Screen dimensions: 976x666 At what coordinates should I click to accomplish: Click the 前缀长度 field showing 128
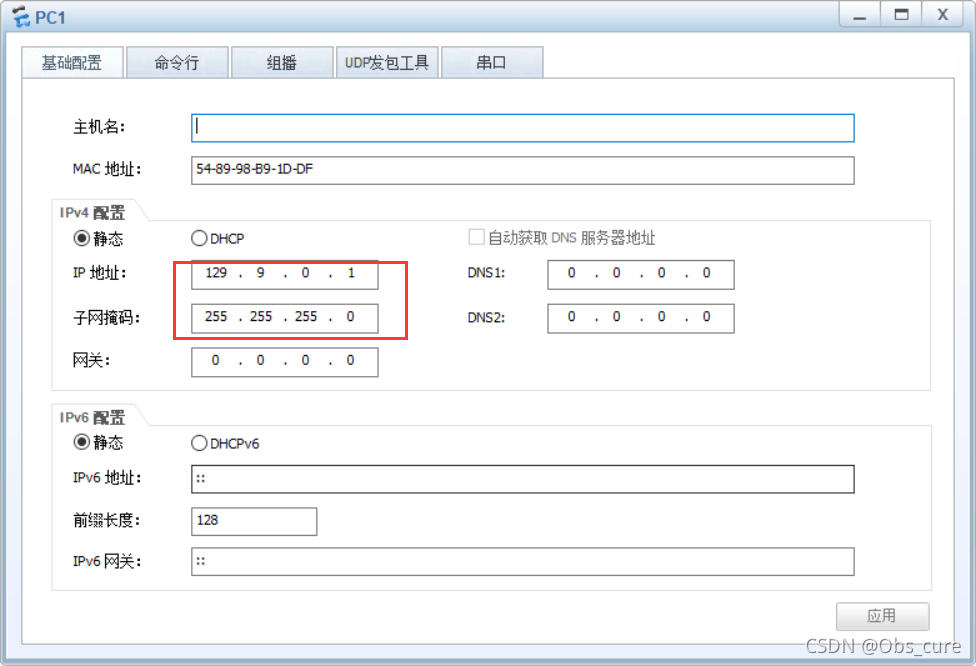(253, 521)
